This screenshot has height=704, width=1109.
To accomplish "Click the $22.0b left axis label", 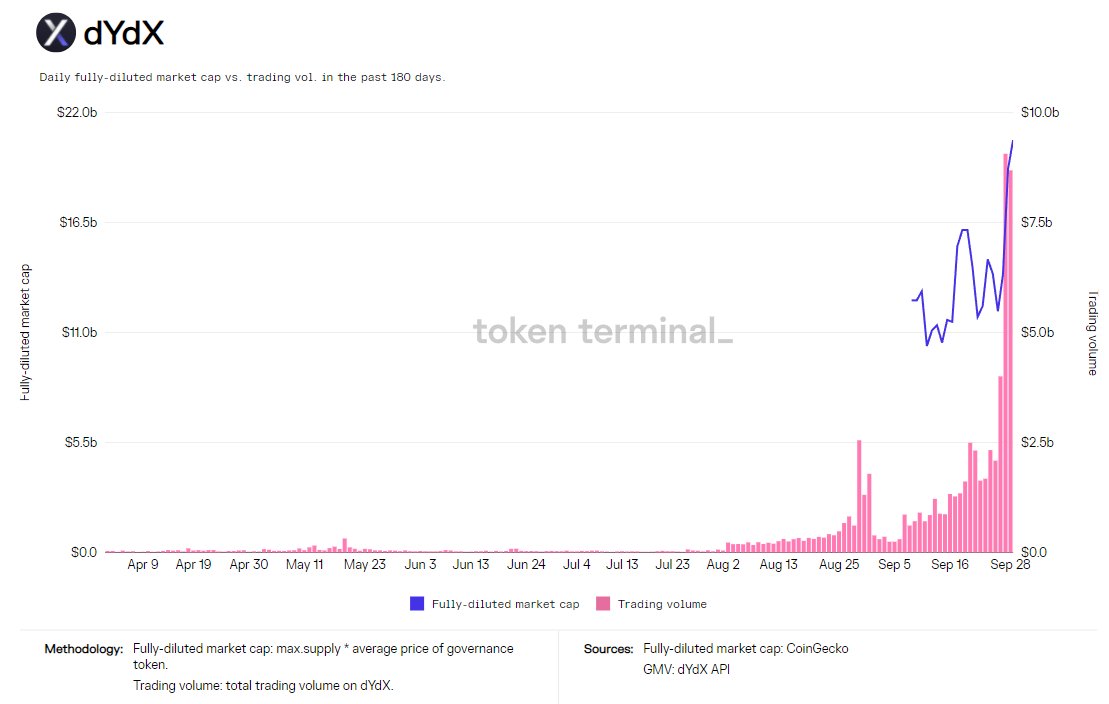I will click(77, 112).
